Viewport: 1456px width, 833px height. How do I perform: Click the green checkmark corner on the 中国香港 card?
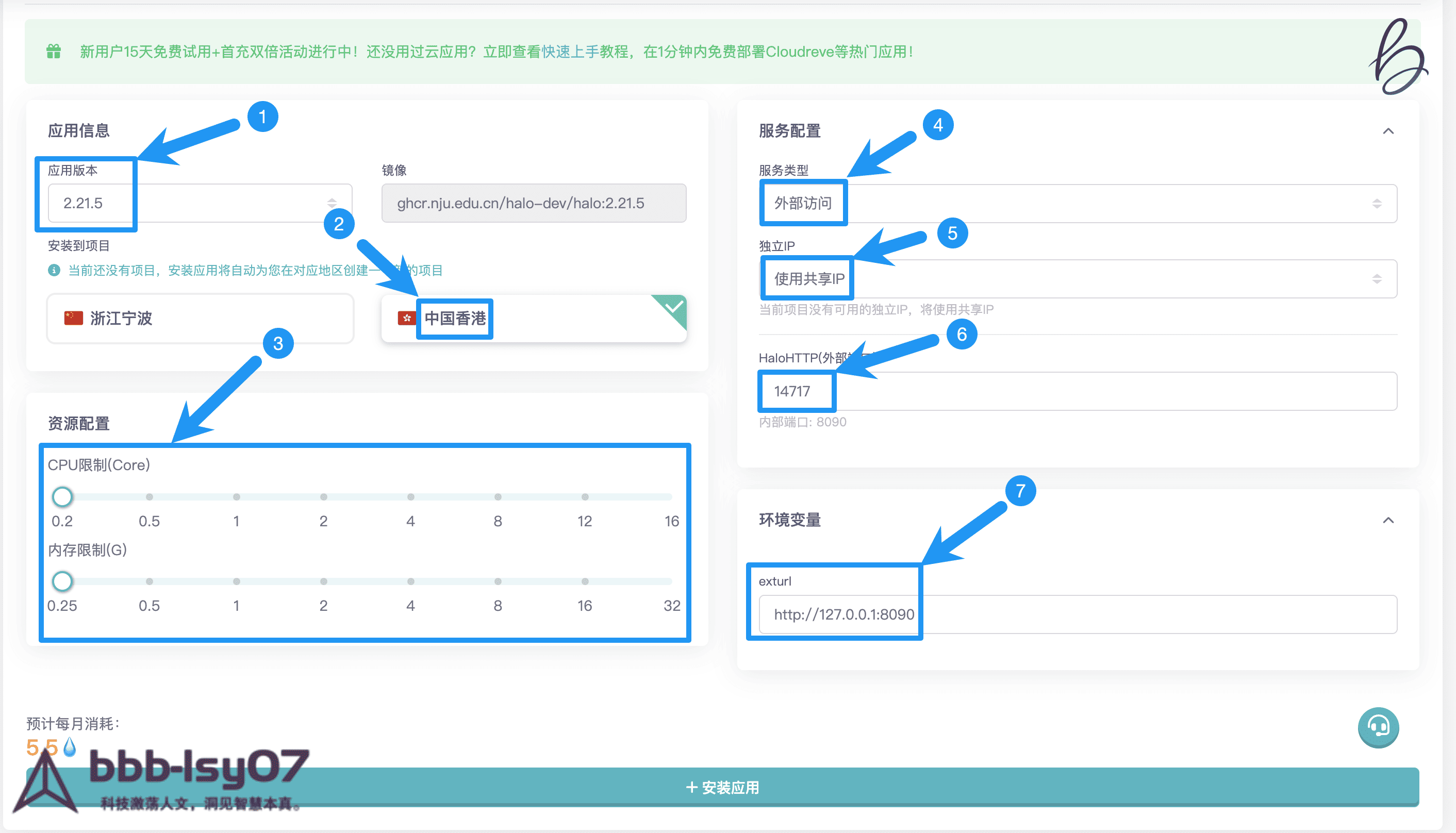pyautogui.click(x=673, y=307)
